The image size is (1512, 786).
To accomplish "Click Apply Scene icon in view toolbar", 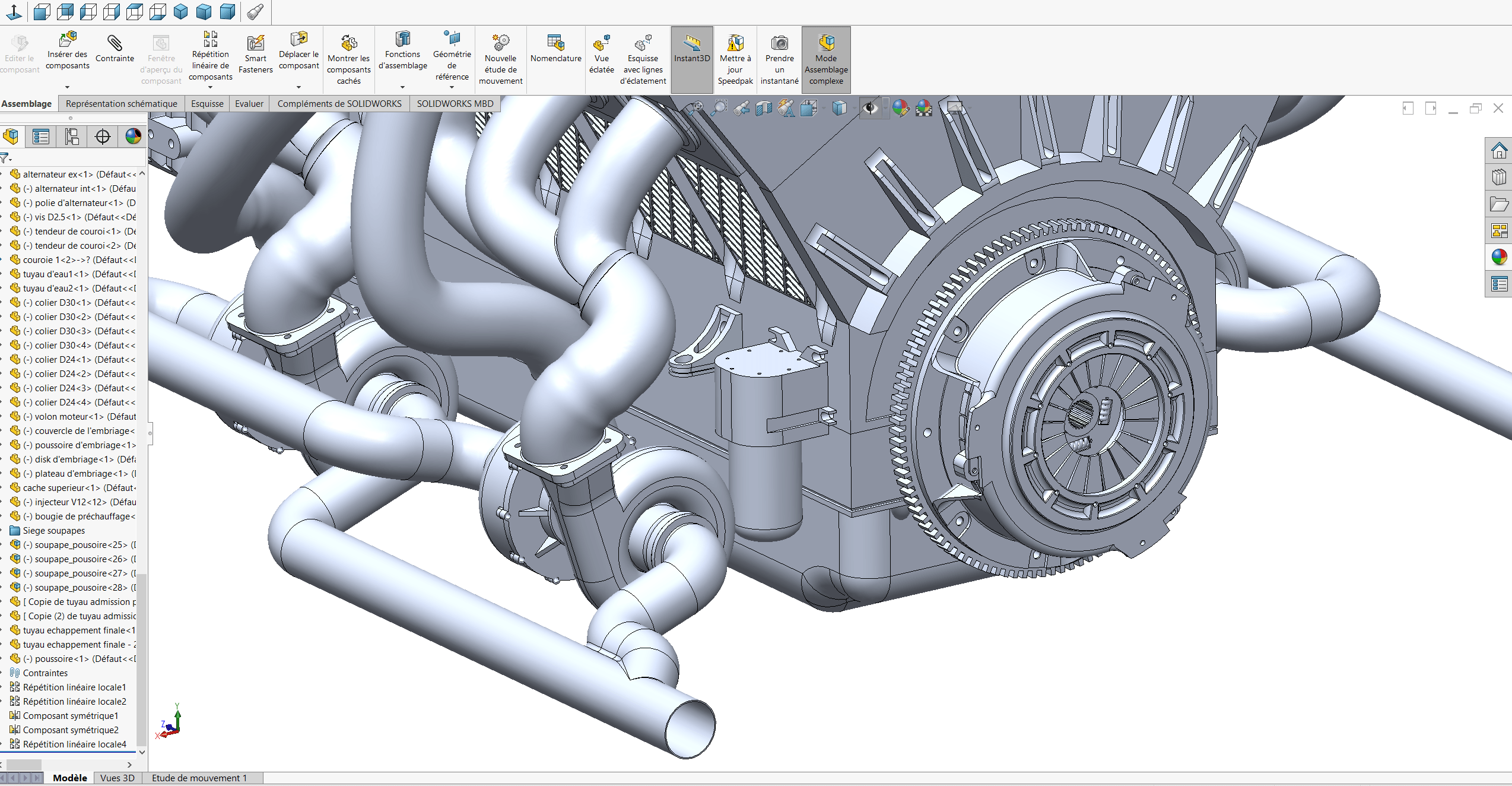I will pos(924,108).
